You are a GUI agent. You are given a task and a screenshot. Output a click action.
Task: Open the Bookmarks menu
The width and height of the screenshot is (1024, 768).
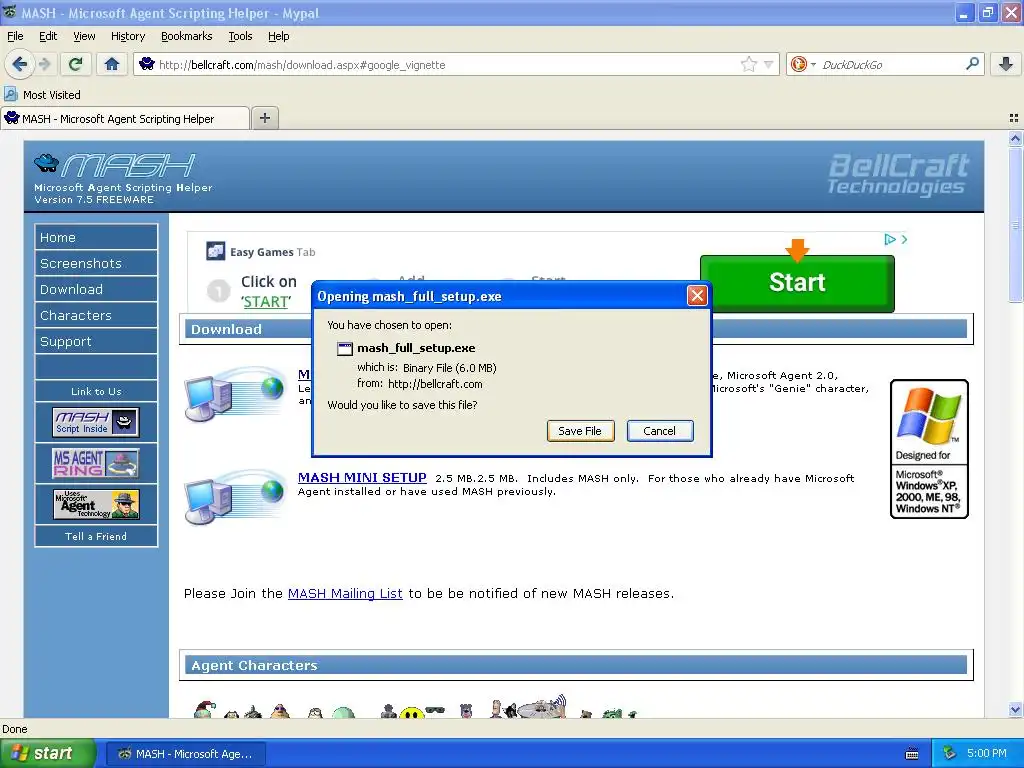187,36
